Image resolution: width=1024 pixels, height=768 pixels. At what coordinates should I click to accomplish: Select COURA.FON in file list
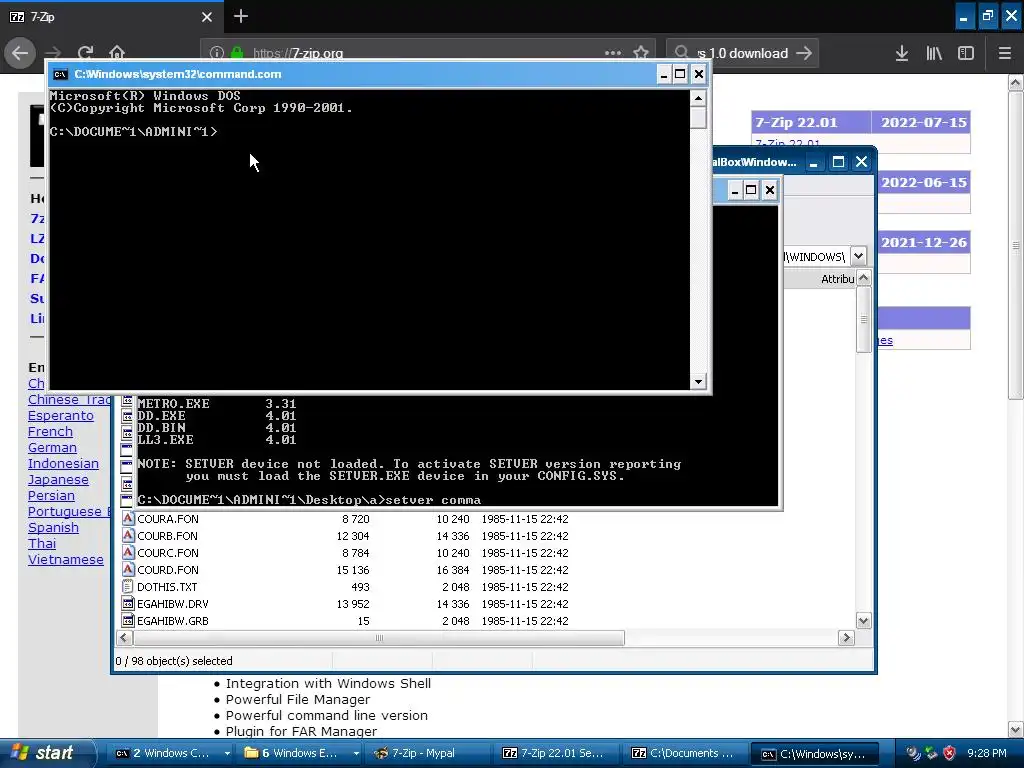pos(168,519)
